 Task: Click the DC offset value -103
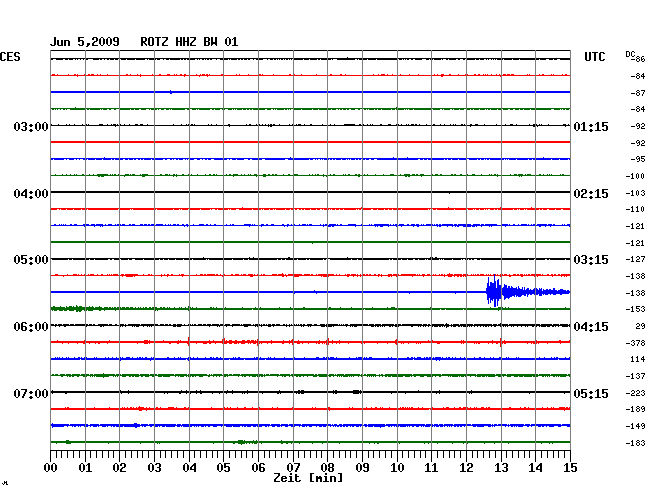(x=635, y=193)
